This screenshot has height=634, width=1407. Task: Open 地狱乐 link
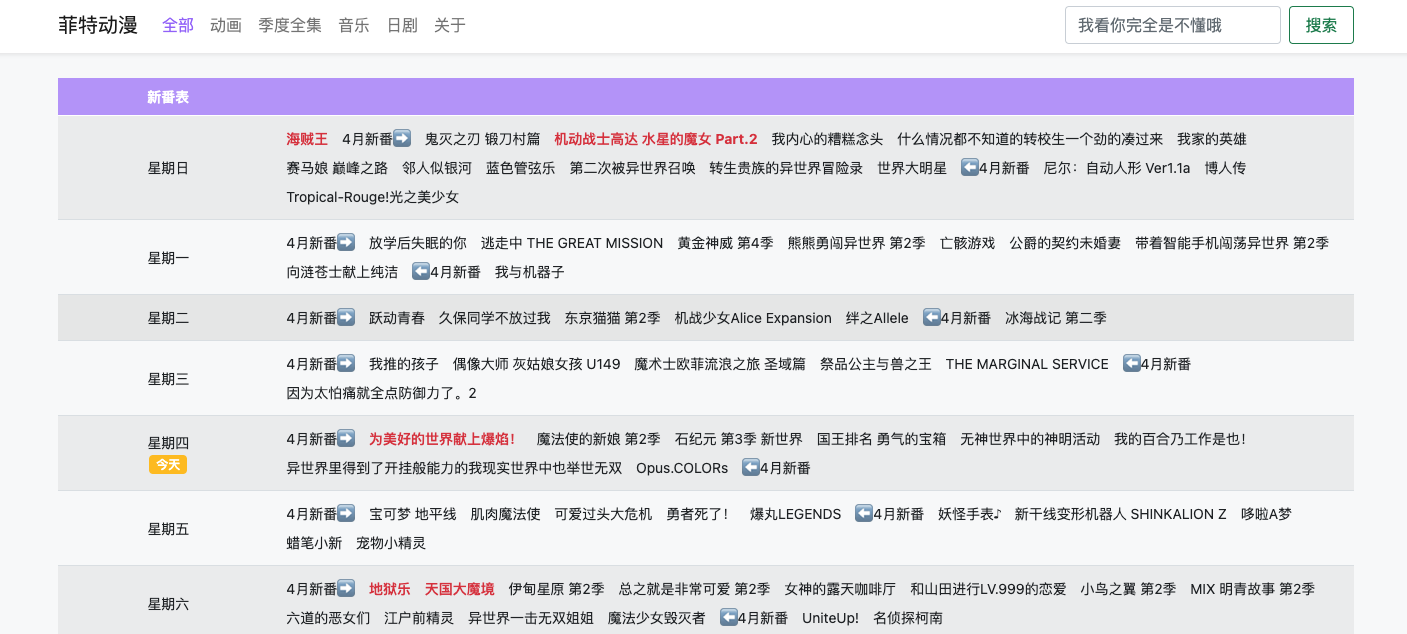point(390,589)
